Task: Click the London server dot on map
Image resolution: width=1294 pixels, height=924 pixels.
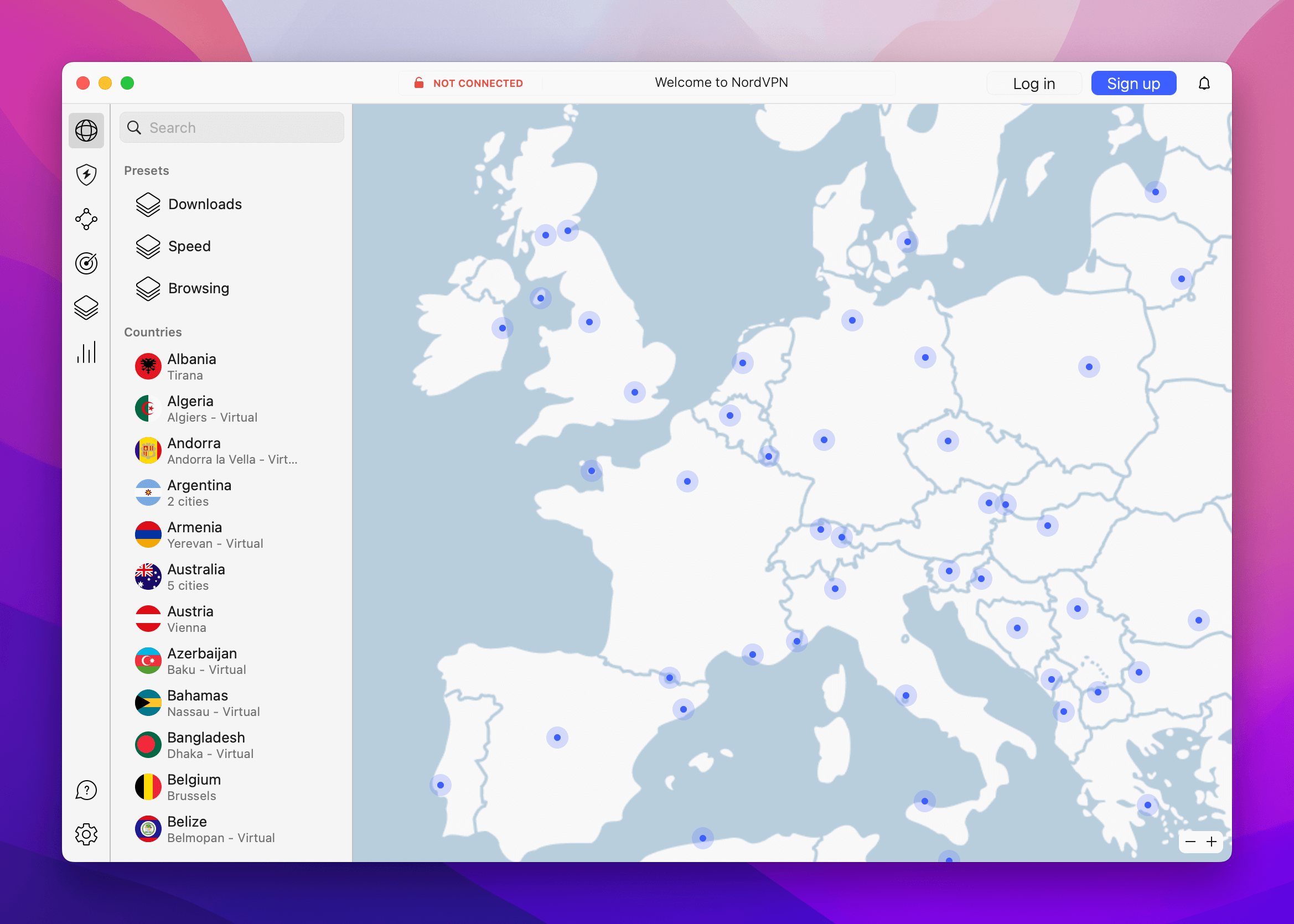Action: (x=634, y=392)
